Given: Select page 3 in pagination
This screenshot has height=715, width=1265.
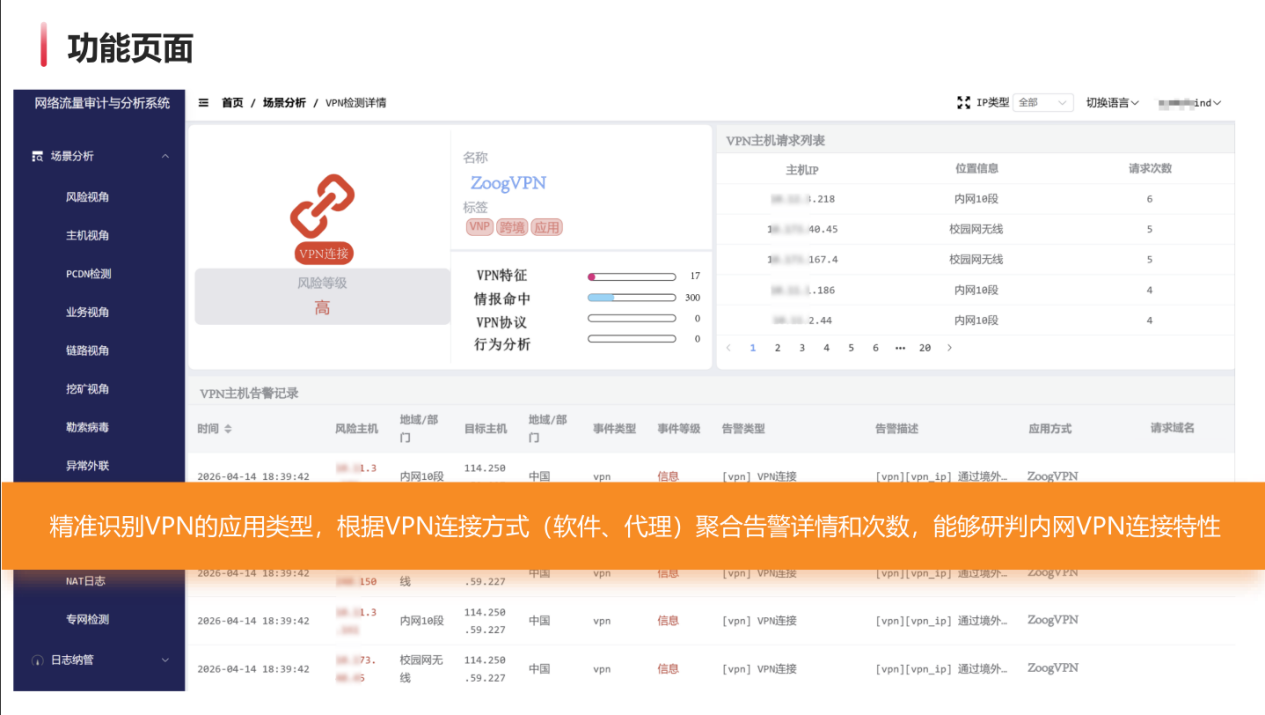Looking at the screenshot, I should point(802,348).
